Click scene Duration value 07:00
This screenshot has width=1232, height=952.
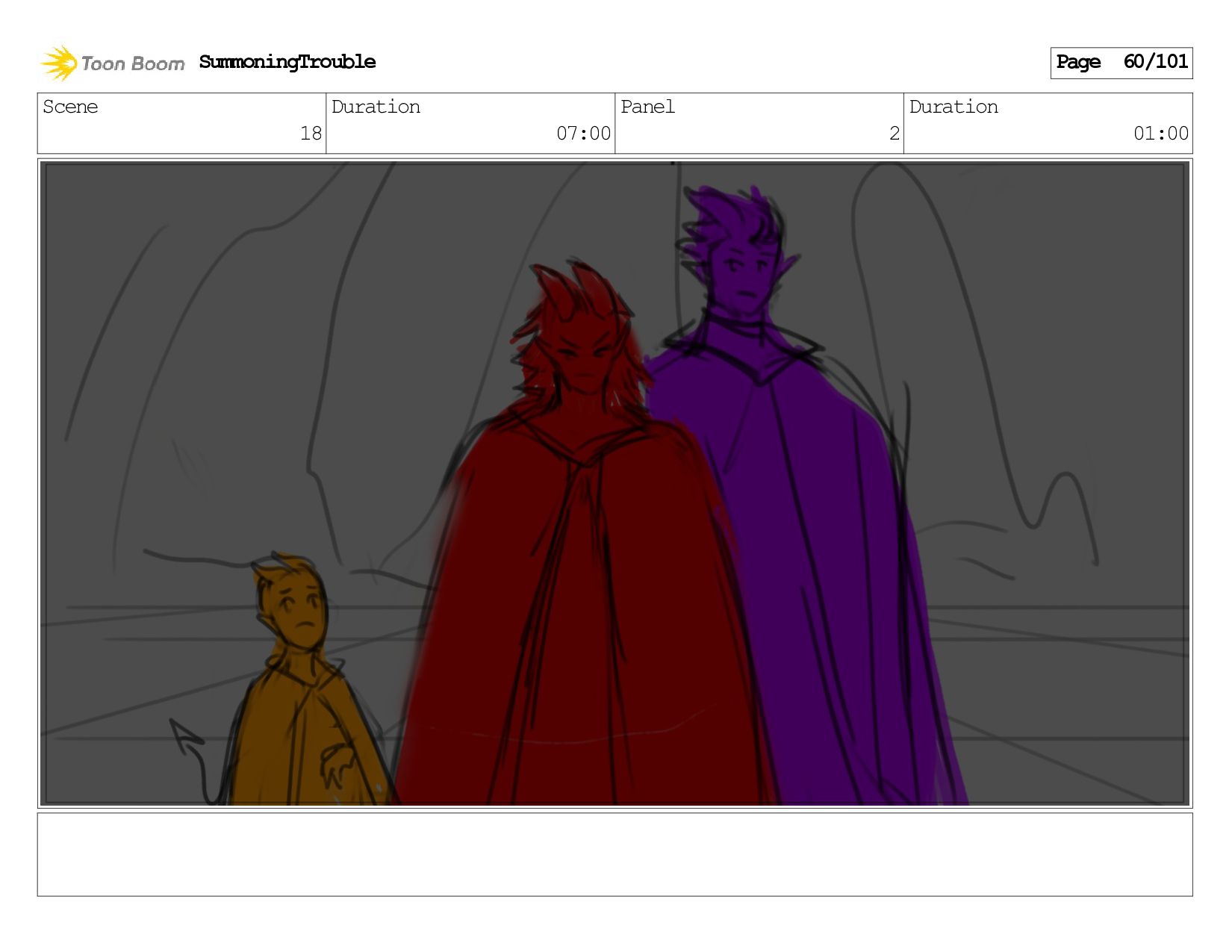[x=583, y=134]
